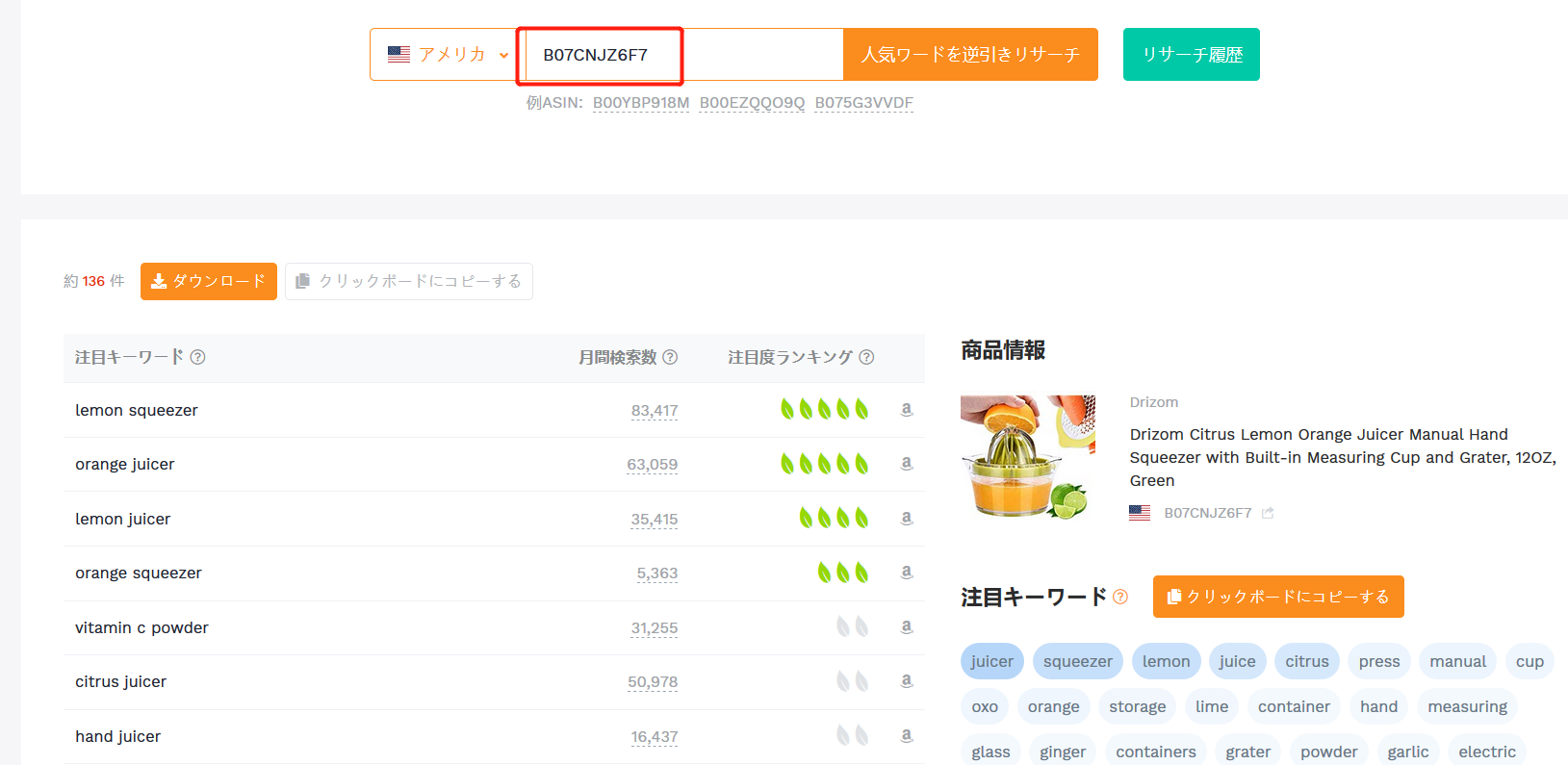Open Amazon icon for vitamin c powder row

906,627
